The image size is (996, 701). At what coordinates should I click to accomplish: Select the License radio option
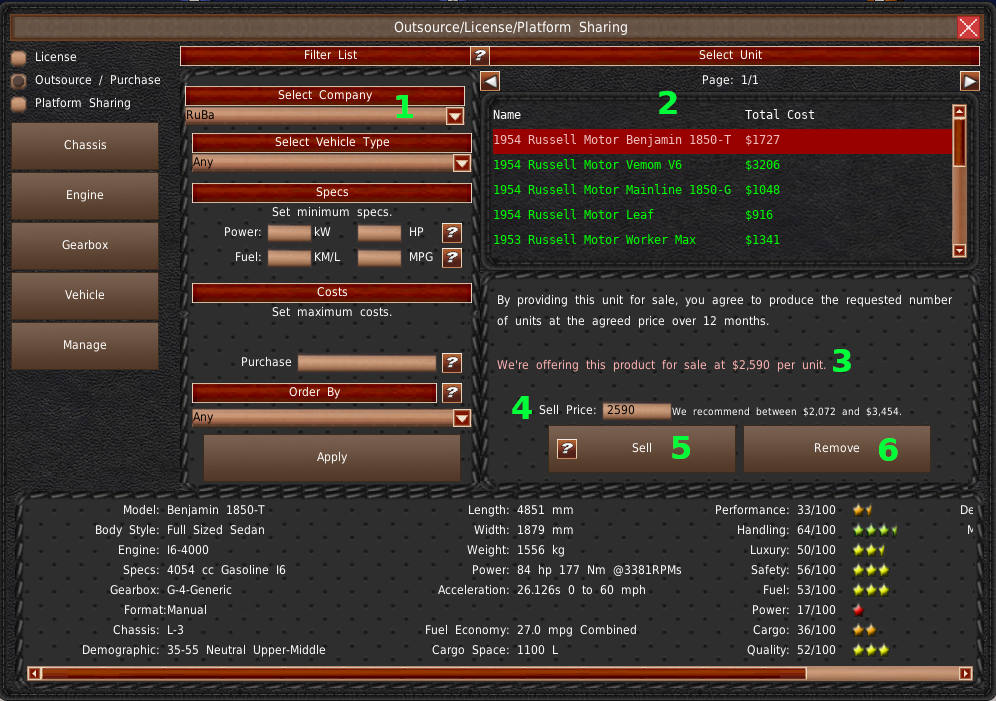19,58
